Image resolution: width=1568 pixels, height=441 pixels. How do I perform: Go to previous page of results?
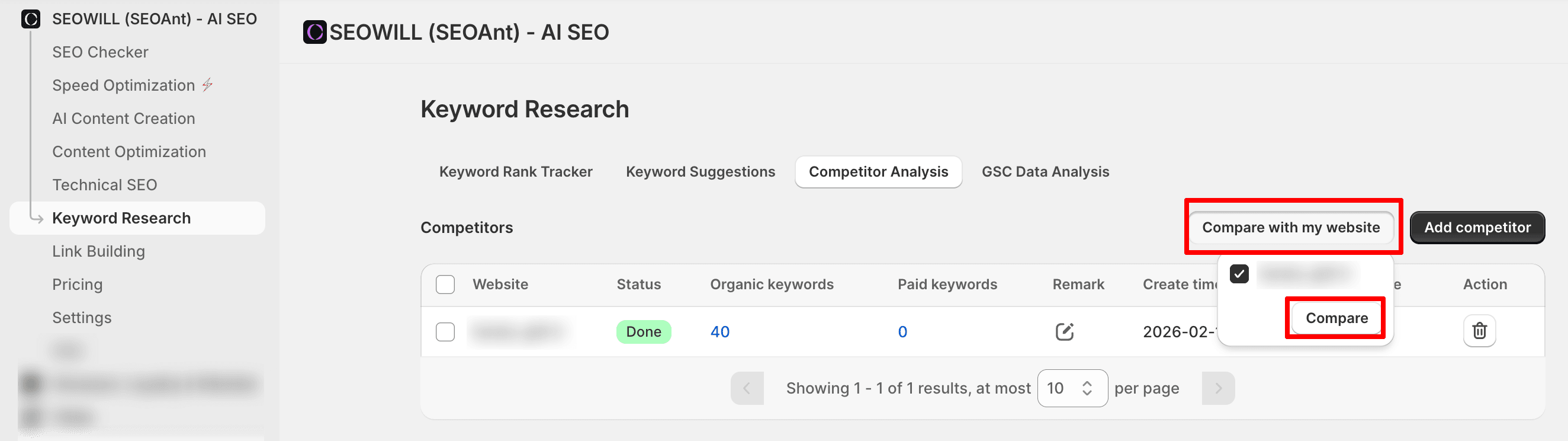(747, 388)
